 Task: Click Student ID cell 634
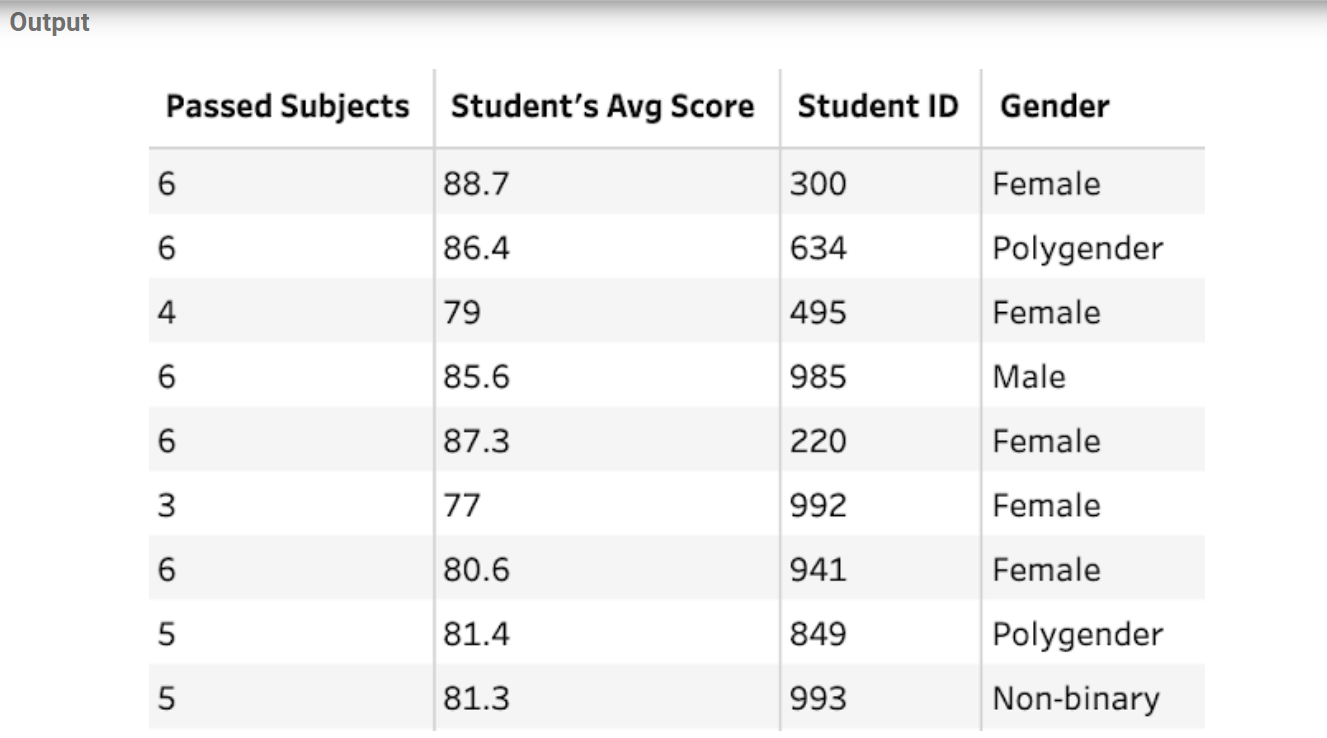tap(817, 248)
